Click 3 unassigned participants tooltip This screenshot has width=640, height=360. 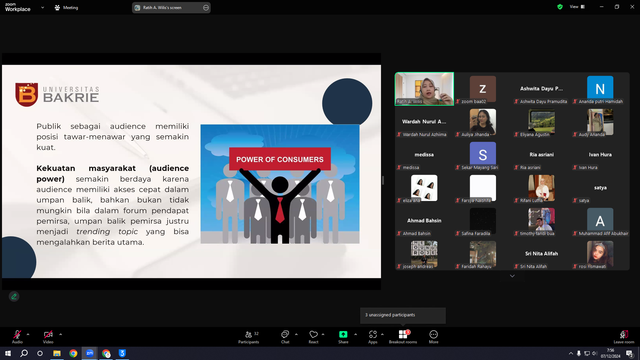[403, 315]
